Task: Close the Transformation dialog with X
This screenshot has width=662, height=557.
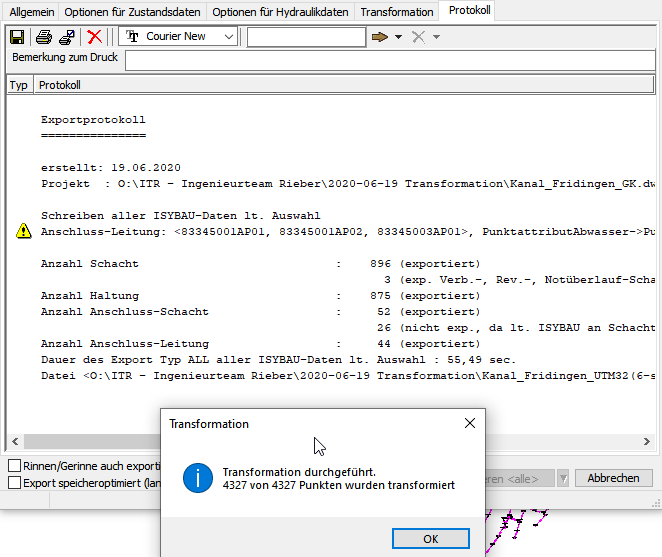Action: [470, 423]
